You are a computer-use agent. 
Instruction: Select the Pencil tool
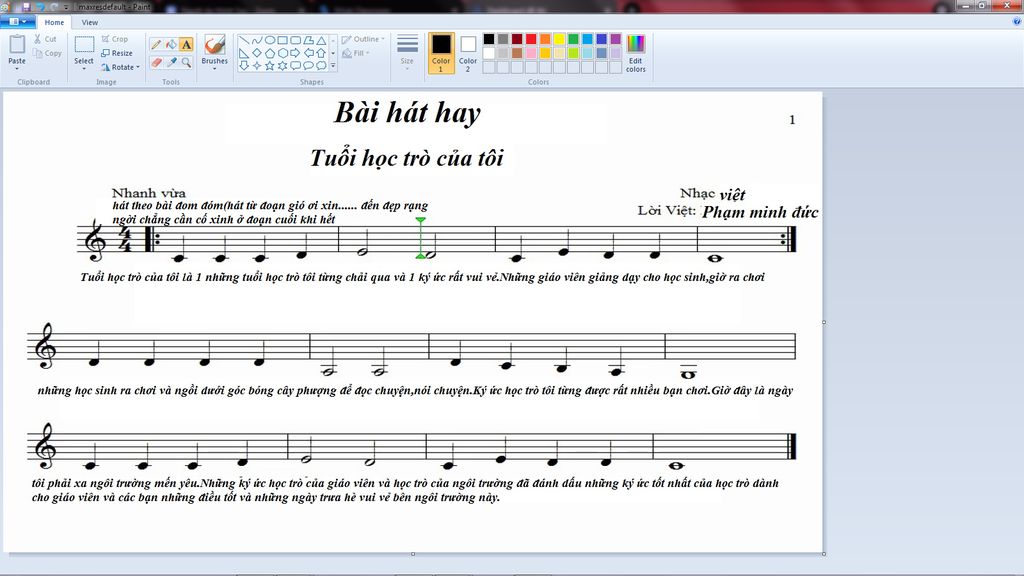click(x=156, y=44)
